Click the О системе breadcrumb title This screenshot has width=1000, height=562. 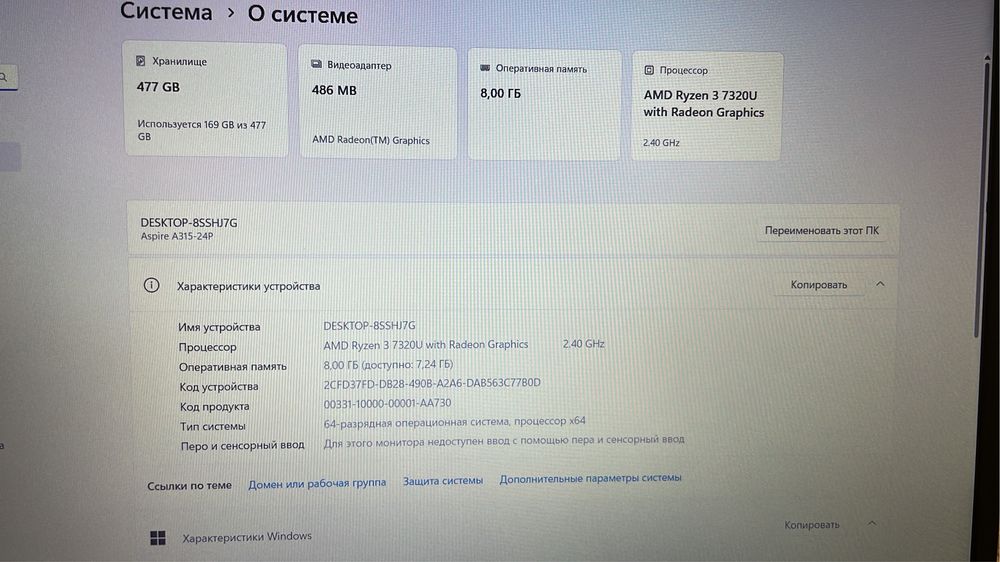tap(303, 15)
